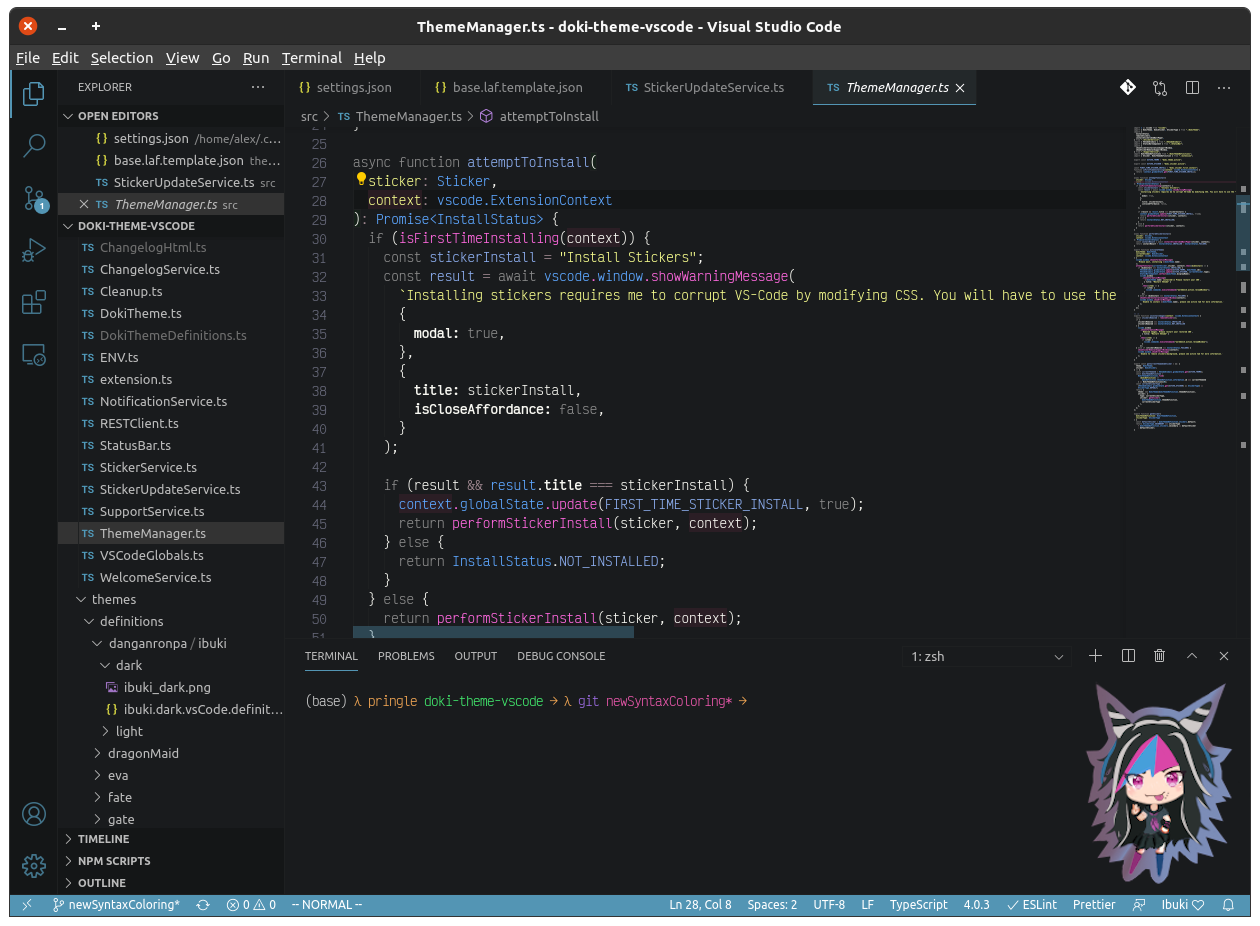Expand the Timeline section
The image size is (1260, 926).
171,839
